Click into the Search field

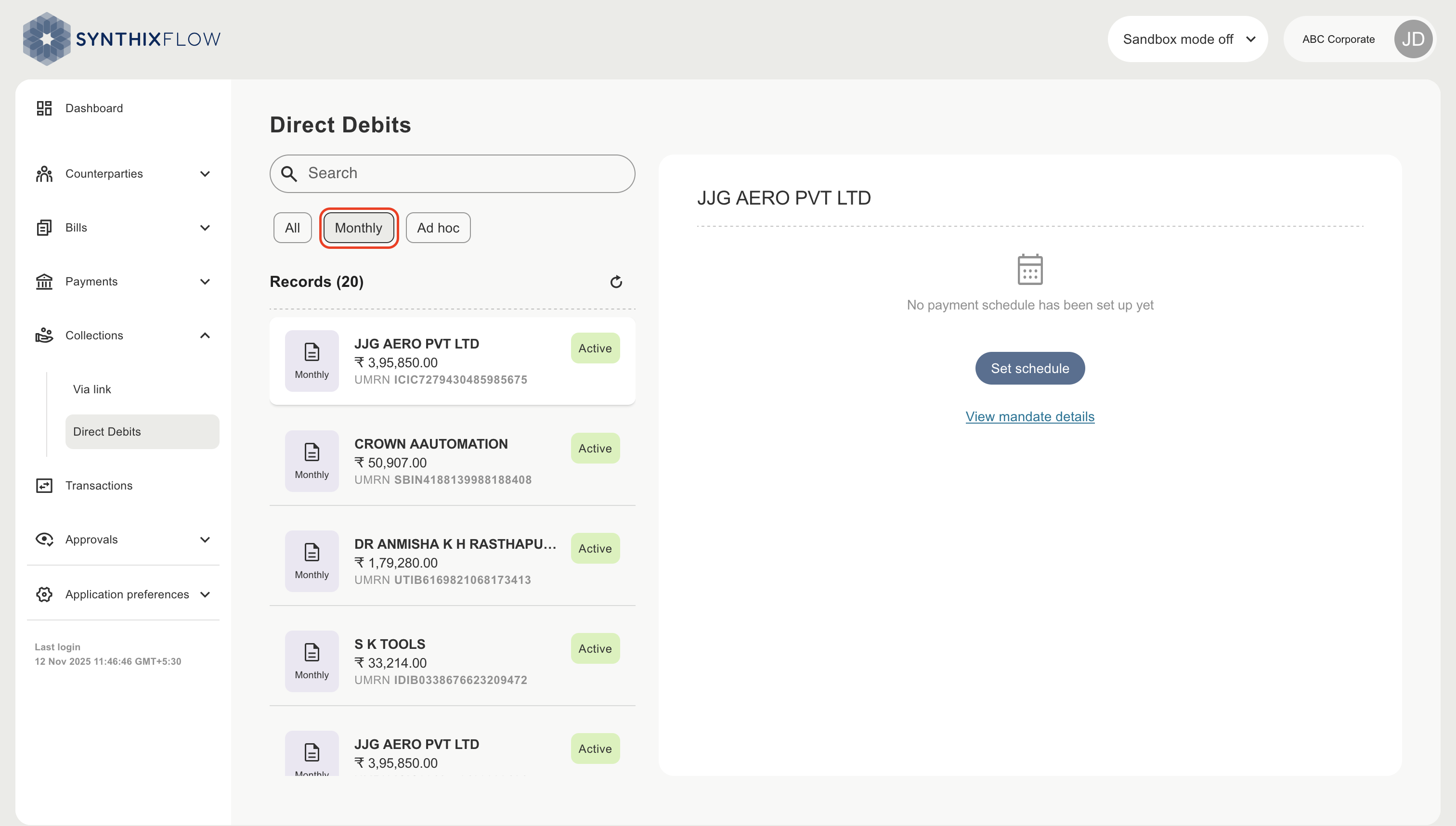click(452, 174)
